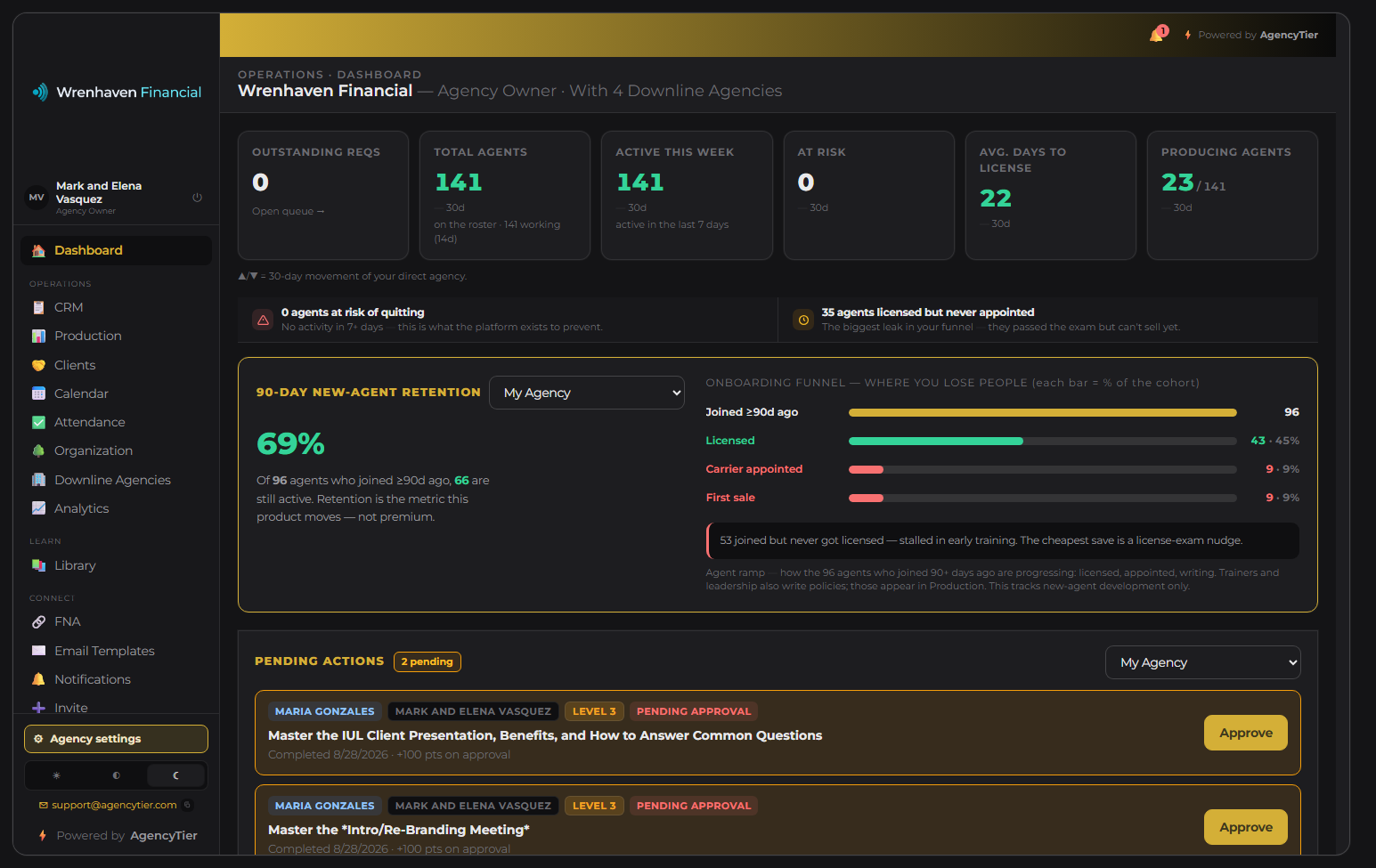Copy support email with the copy icon
This screenshot has height=868, width=1376.
click(187, 805)
